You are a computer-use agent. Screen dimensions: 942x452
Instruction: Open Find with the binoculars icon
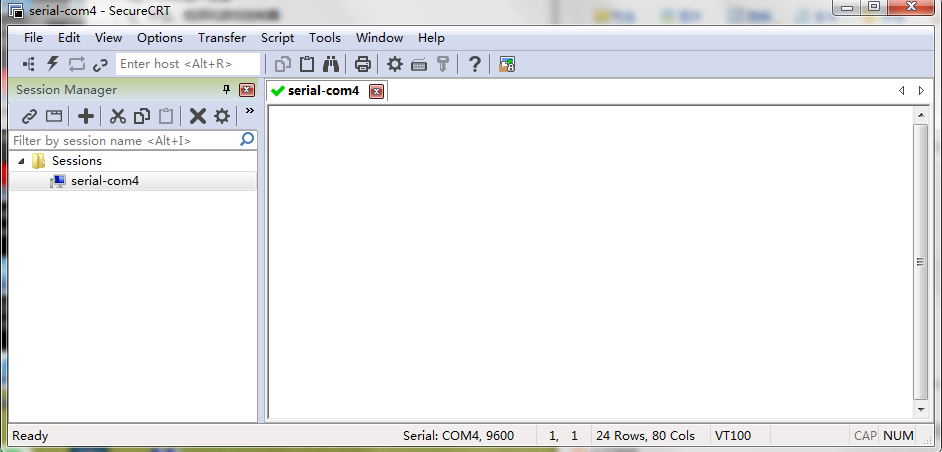331,64
